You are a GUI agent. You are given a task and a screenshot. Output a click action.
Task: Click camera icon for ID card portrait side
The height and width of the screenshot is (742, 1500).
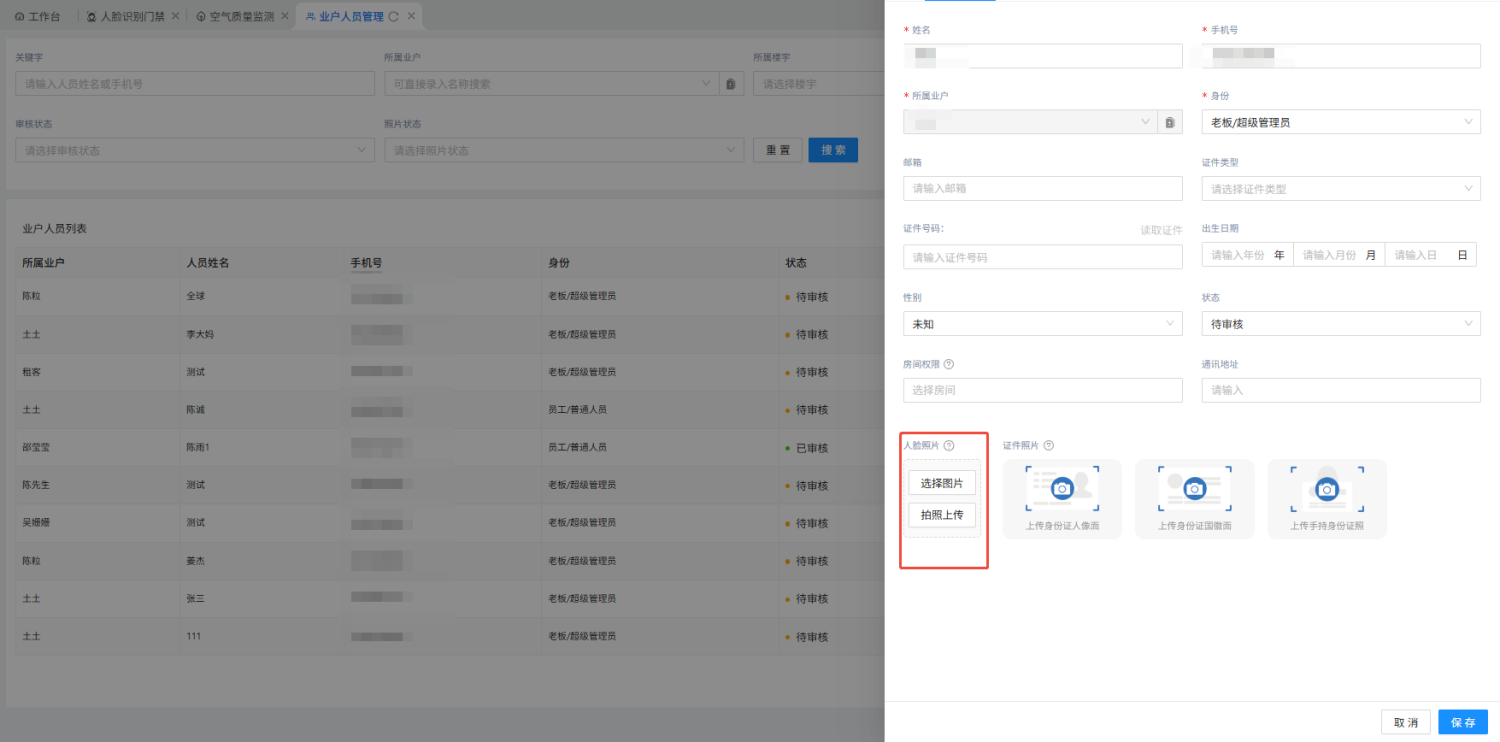click(x=1062, y=488)
